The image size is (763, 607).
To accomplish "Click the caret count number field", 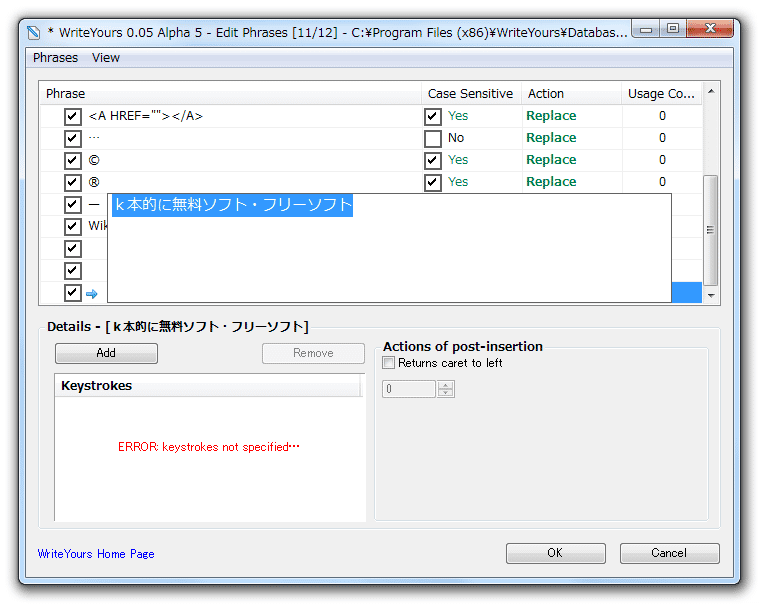I will [409, 389].
